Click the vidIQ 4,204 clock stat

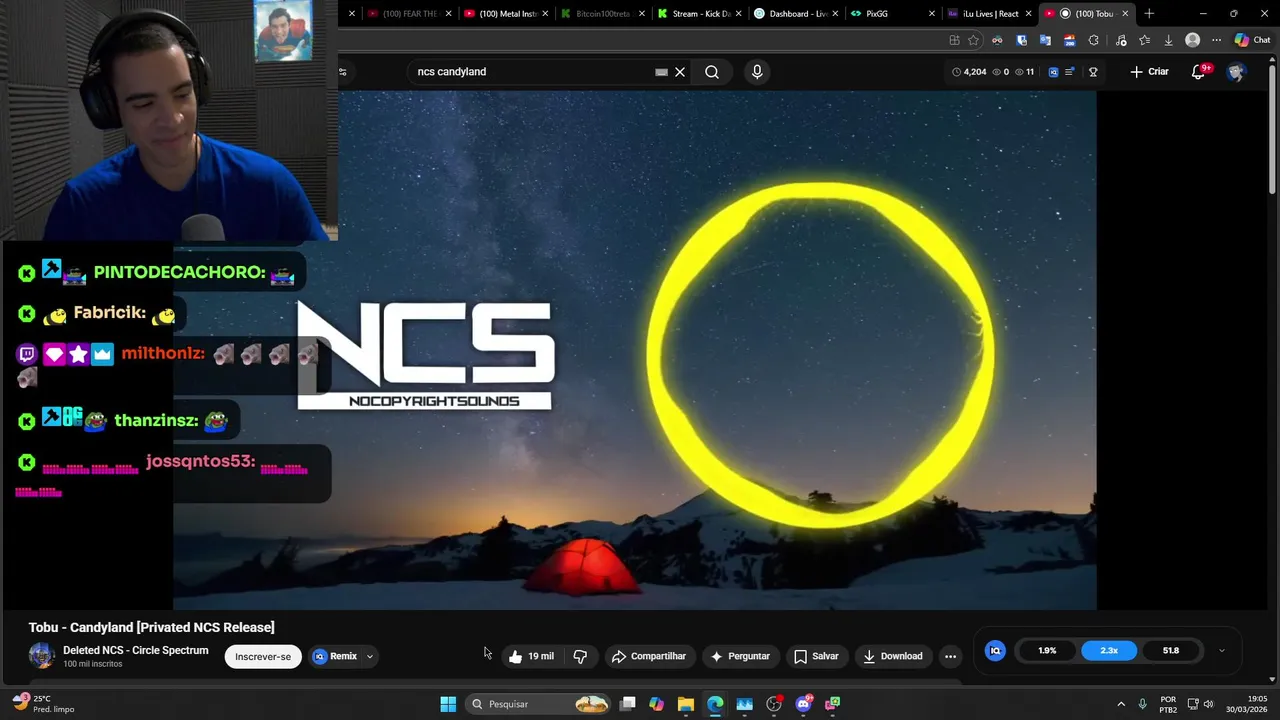click(x=969, y=72)
